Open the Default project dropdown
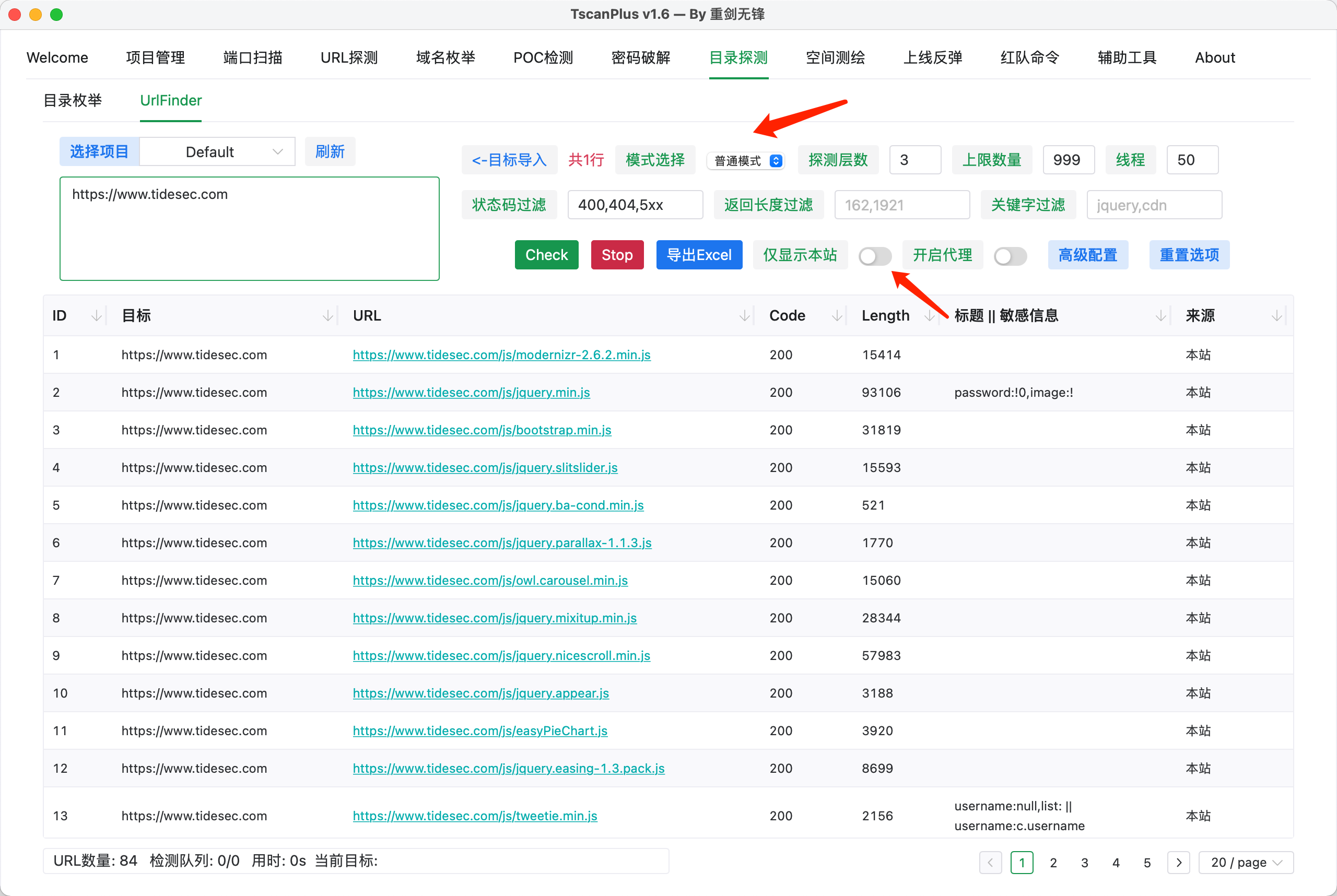Image resolution: width=1337 pixels, height=896 pixels. pos(217,152)
